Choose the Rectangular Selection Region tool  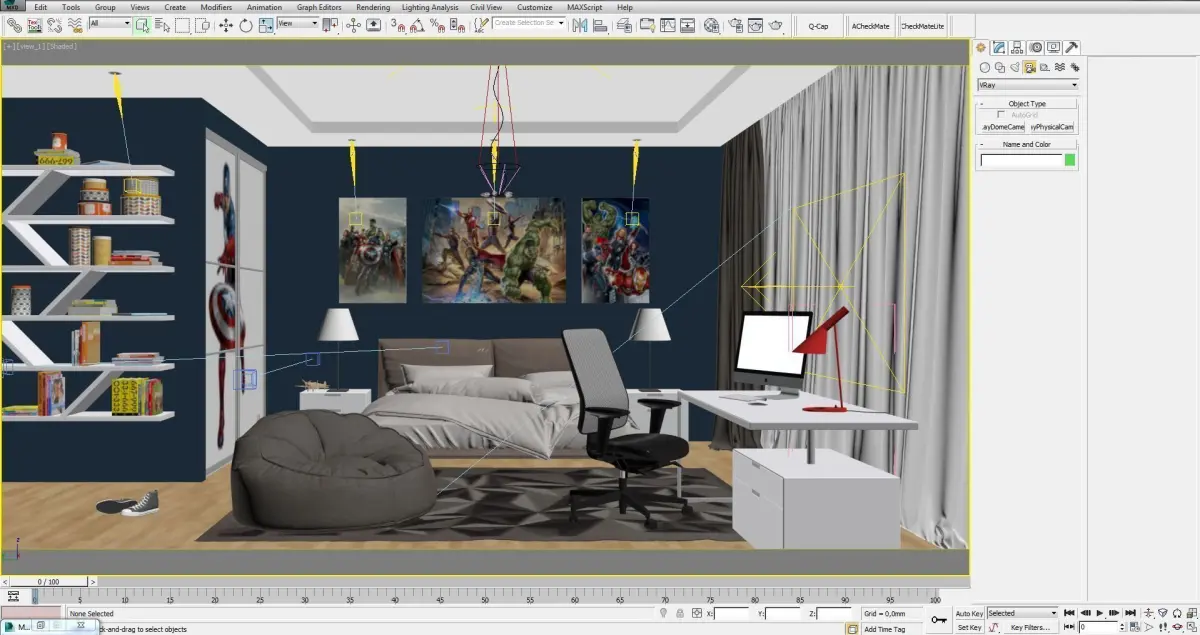tap(183, 24)
